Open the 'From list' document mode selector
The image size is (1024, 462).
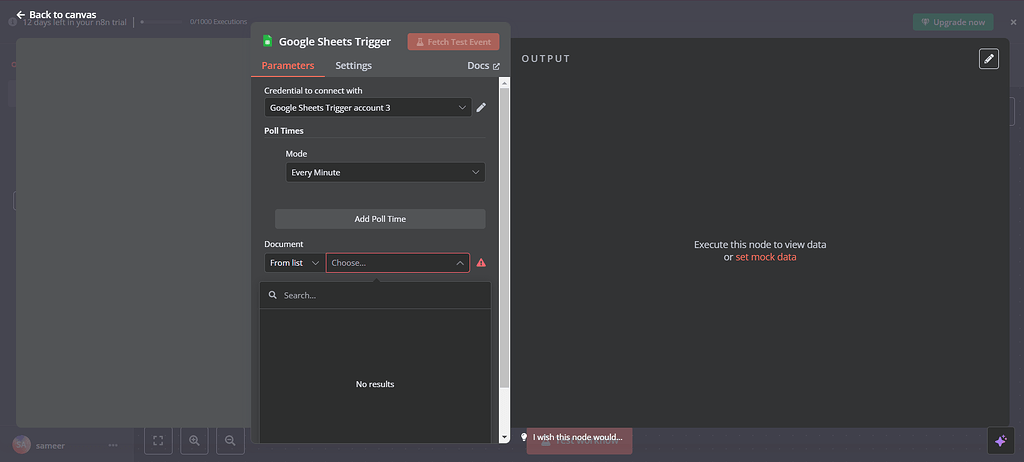[x=295, y=263]
